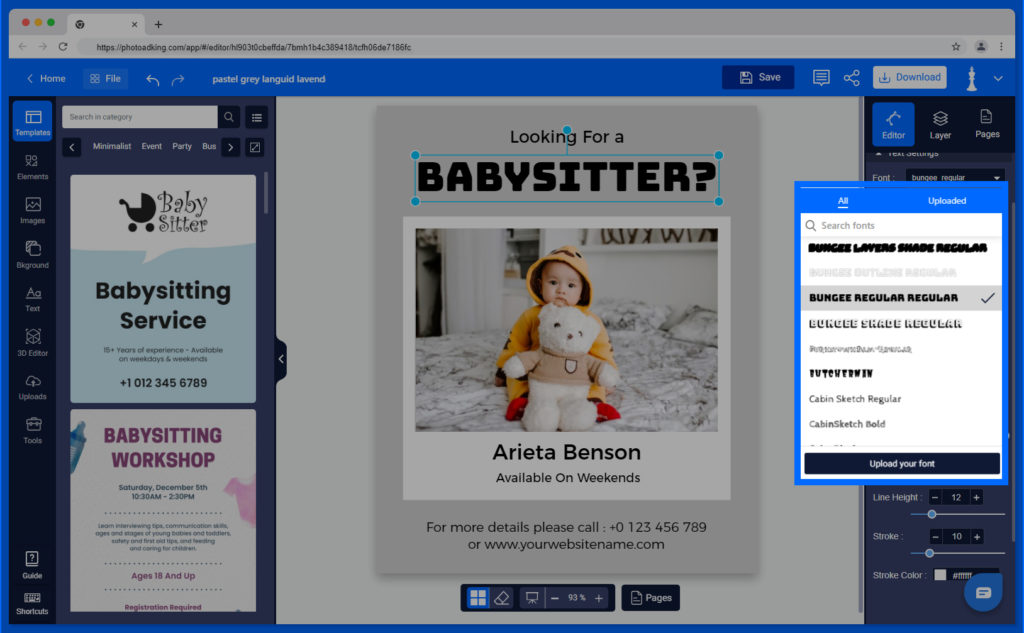
Task: Open a new browser tab
Action: pyautogui.click(x=158, y=25)
